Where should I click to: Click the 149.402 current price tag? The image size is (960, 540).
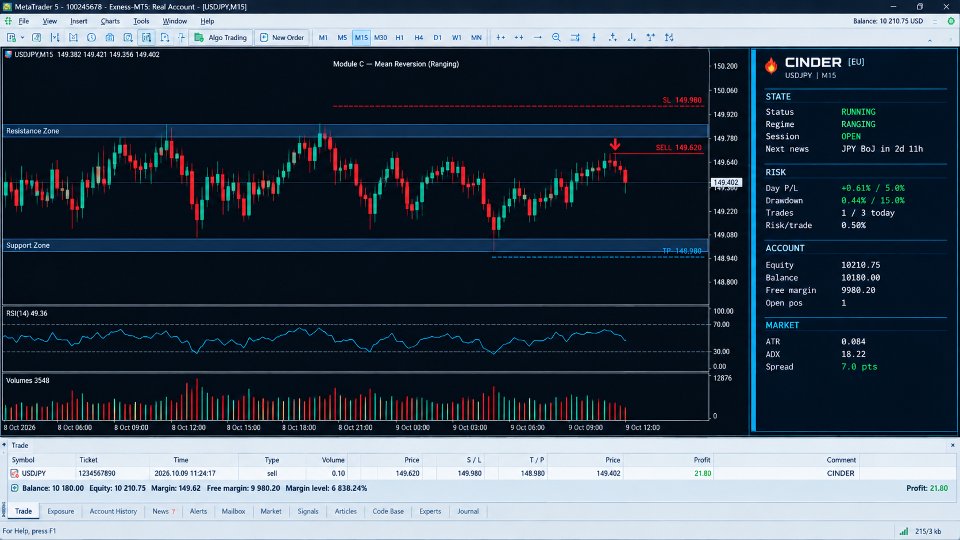click(726, 182)
